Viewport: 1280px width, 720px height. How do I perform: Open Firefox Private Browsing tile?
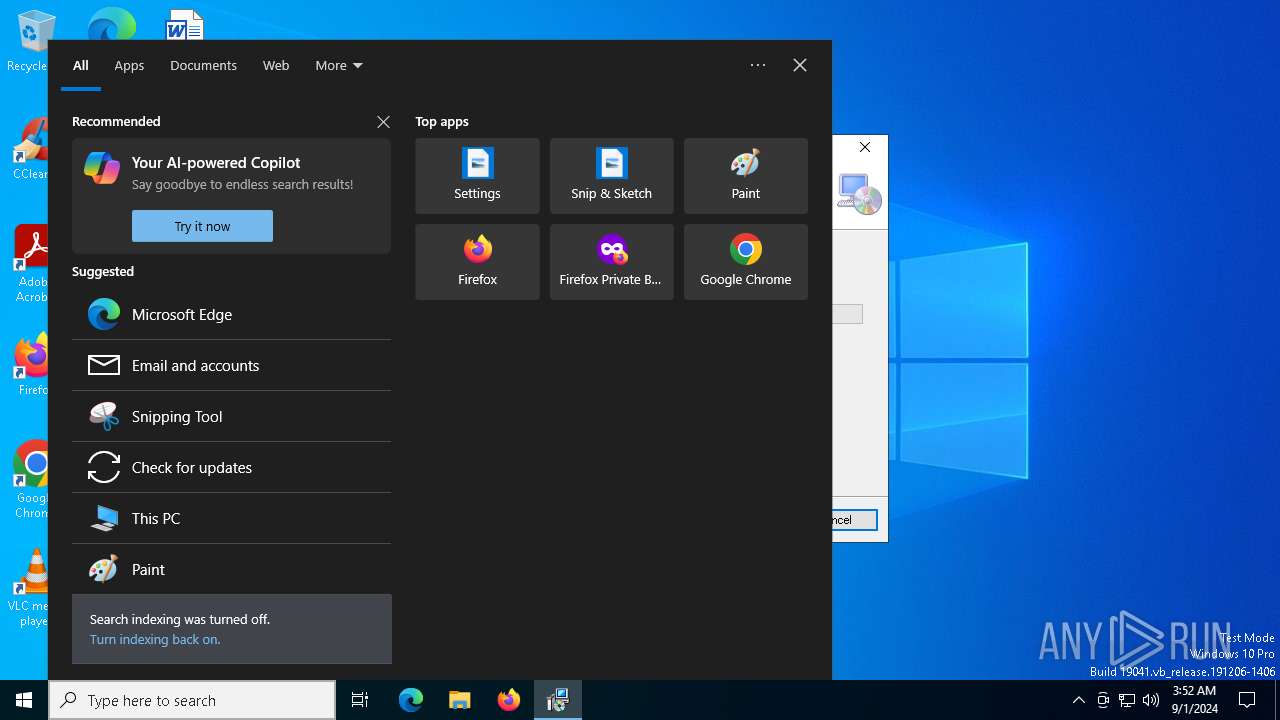click(x=611, y=262)
